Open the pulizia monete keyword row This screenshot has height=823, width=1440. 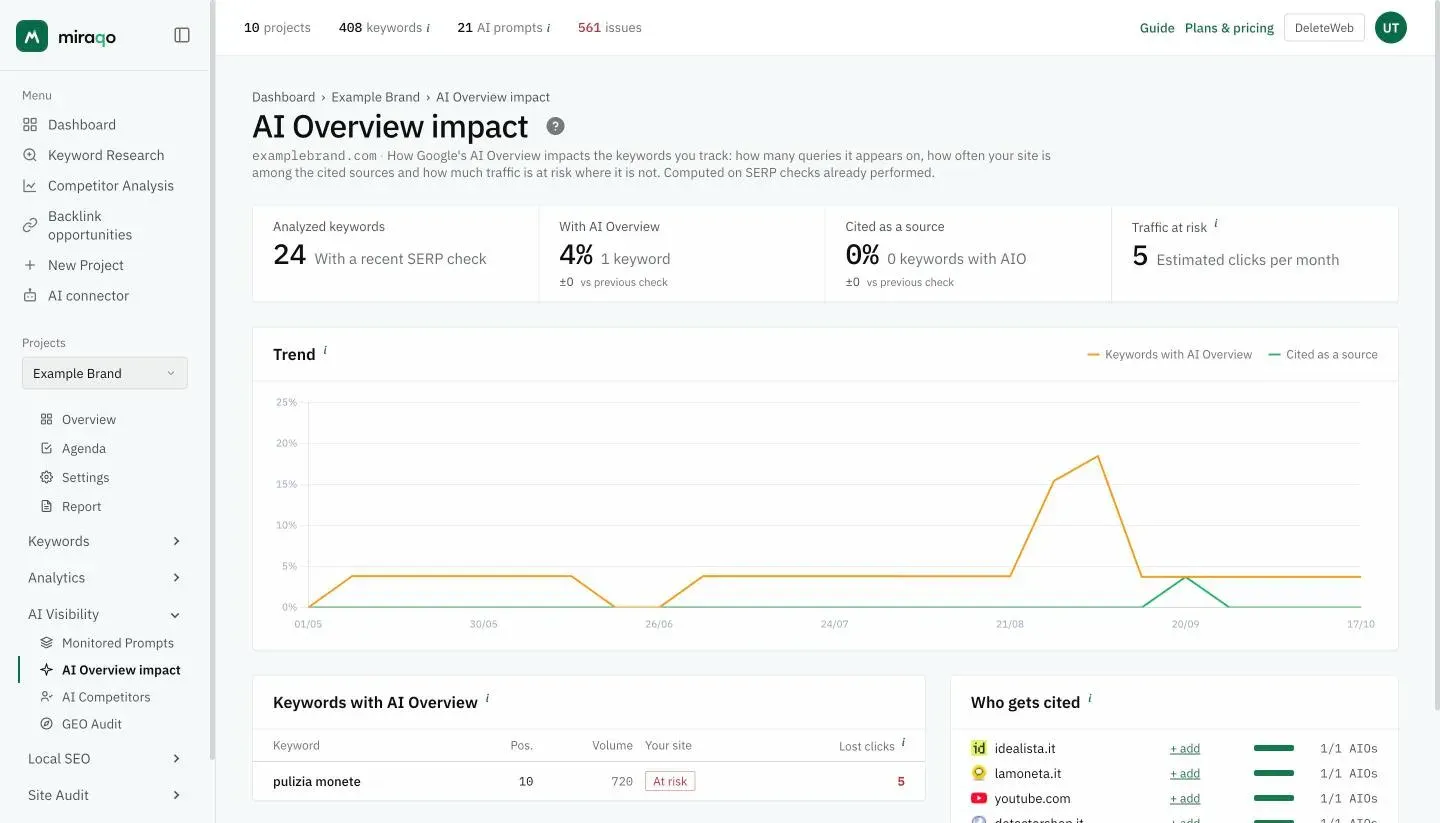point(589,781)
